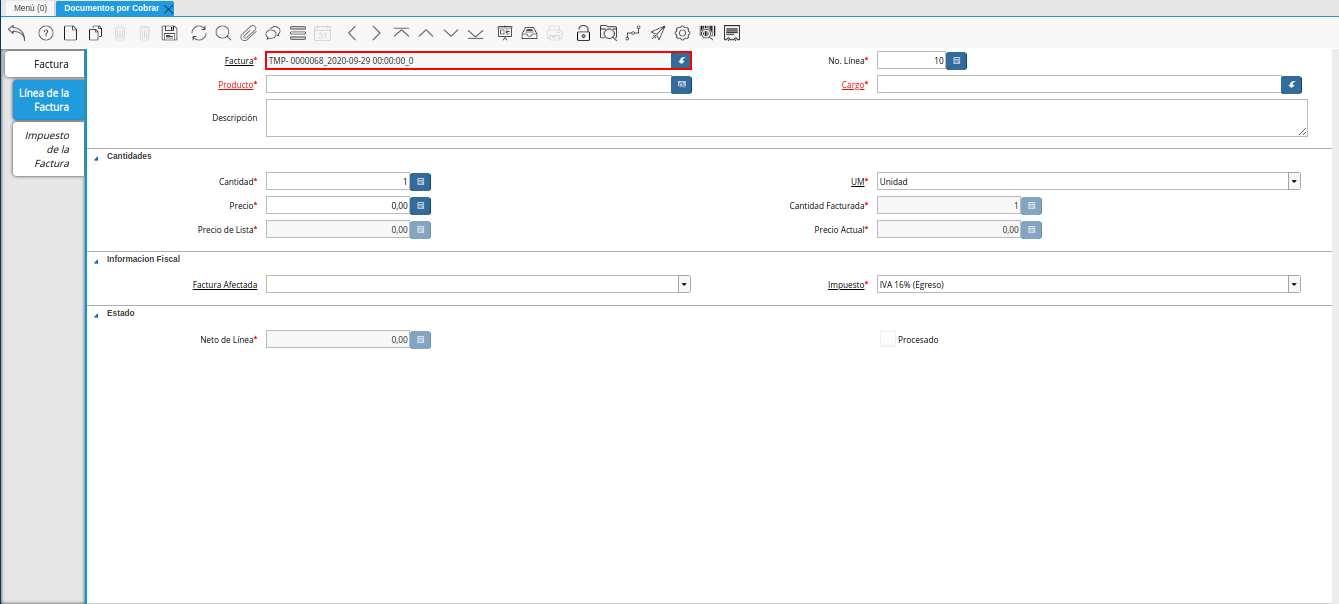The height and width of the screenshot is (604, 1339).
Task: Collapse the Informacion Fiscal section
Action: [x=96, y=260]
